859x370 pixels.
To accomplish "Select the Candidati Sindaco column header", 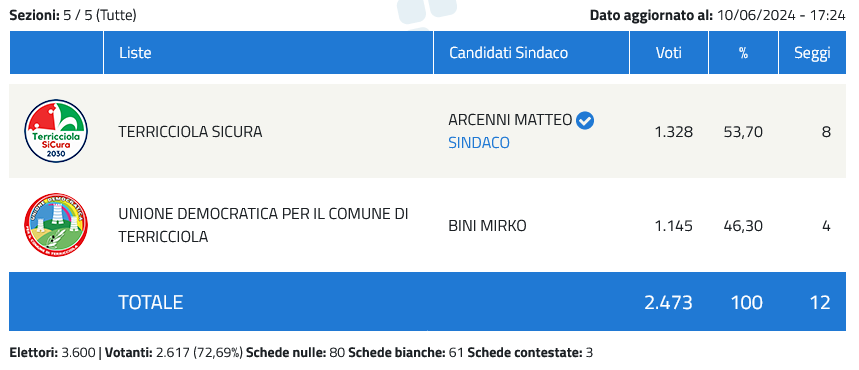I will point(508,53).
